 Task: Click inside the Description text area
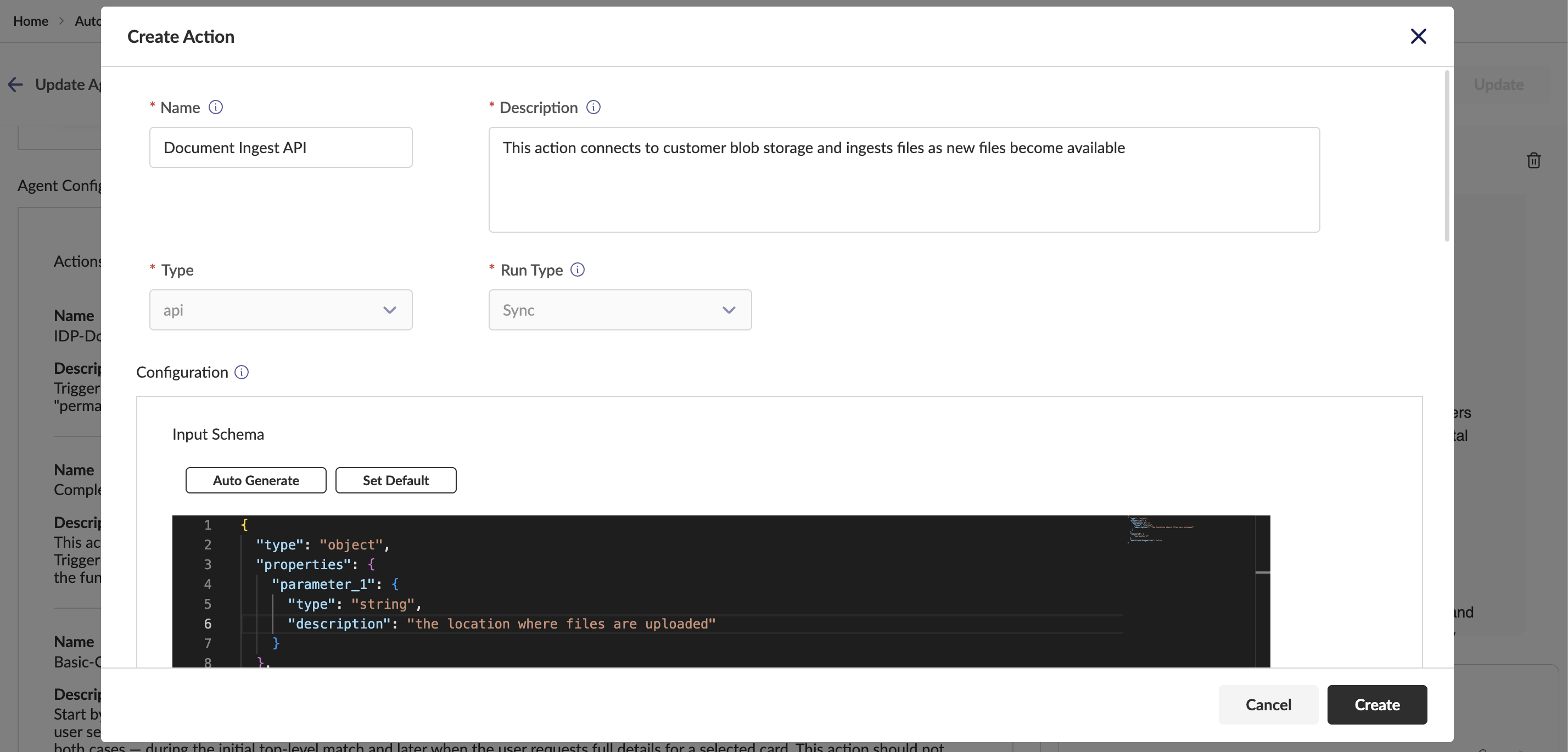(903, 179)
